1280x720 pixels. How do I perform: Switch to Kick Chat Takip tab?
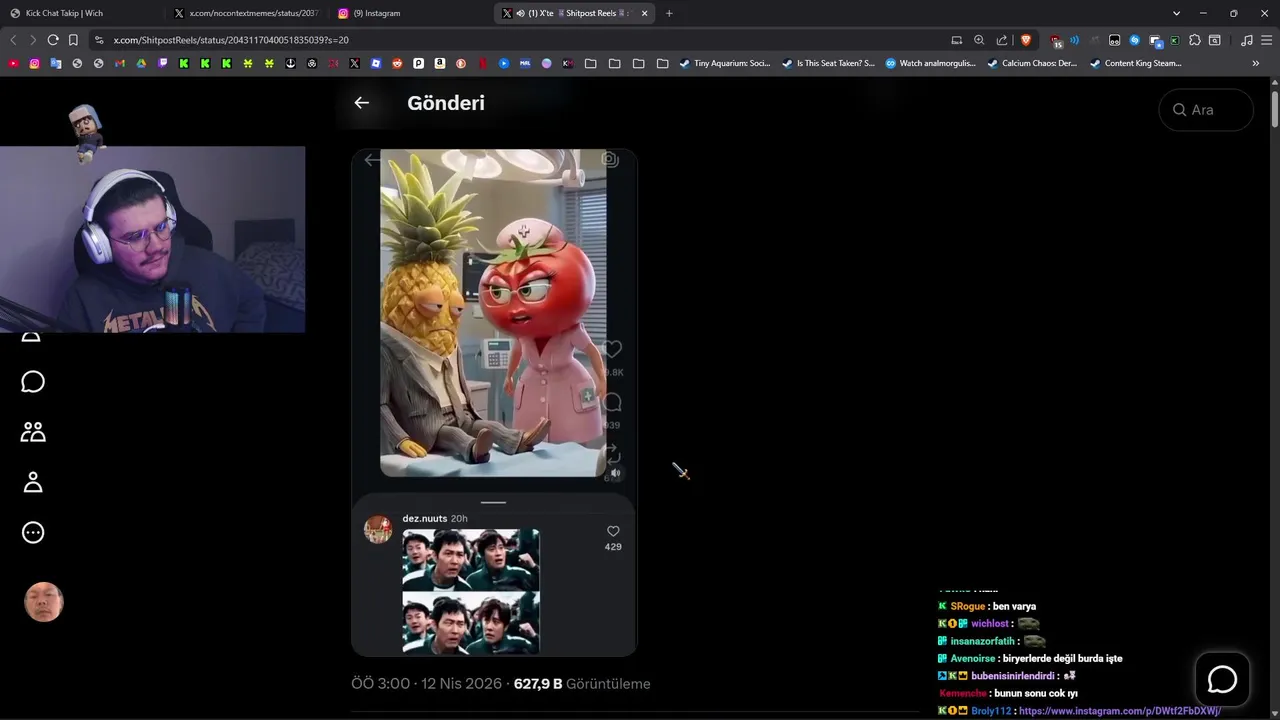[82, 13]
